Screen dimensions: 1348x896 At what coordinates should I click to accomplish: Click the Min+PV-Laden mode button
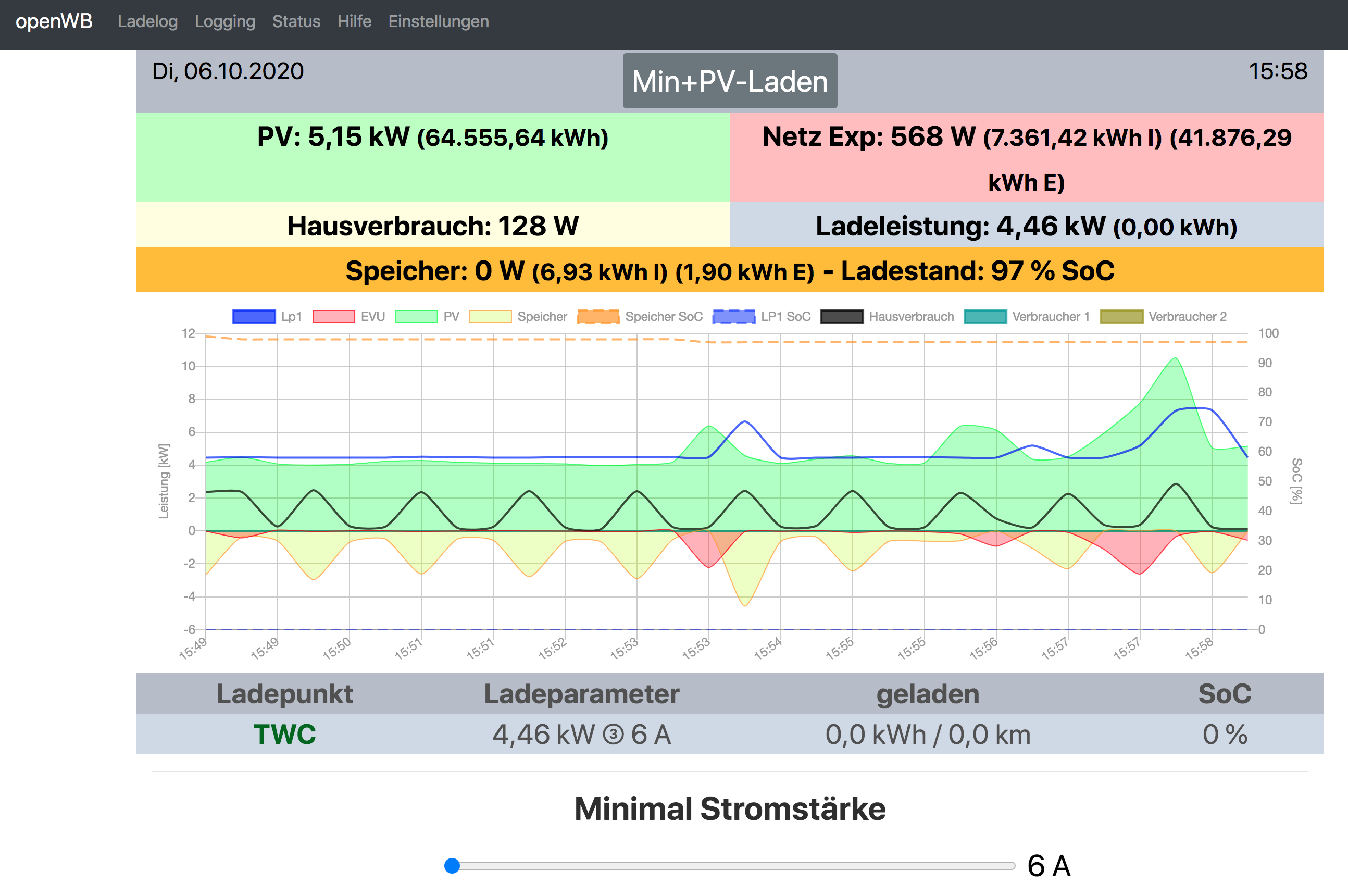pos(729,81)
